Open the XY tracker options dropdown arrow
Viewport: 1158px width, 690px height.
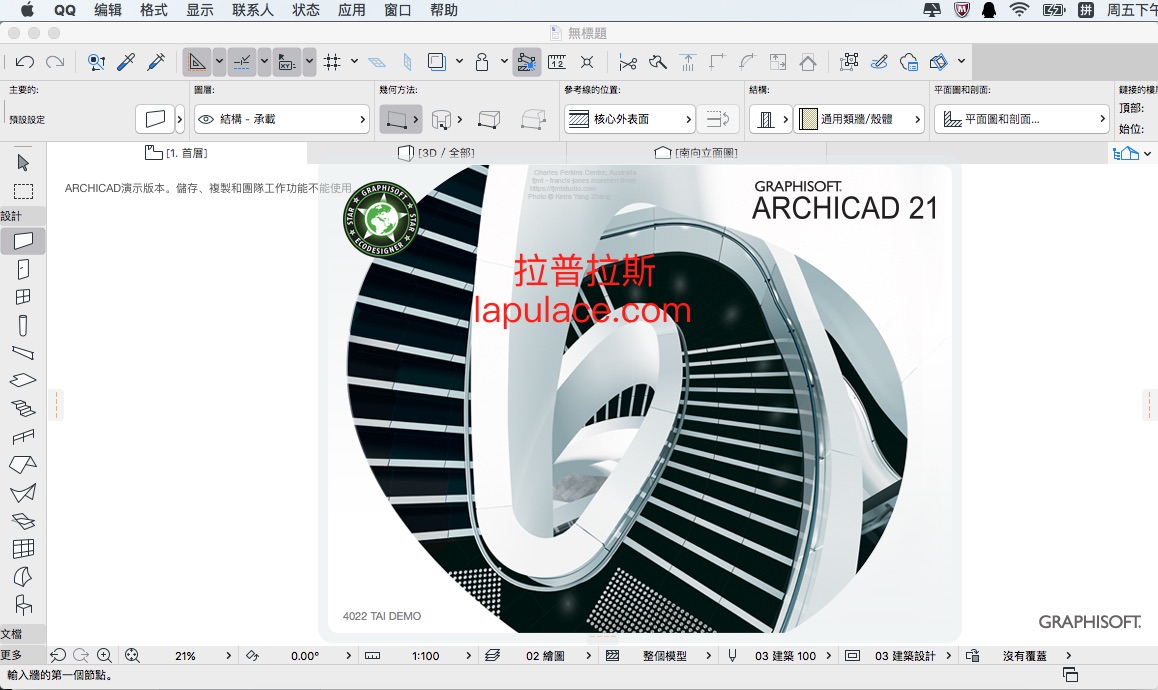click(x=309, y=62)
